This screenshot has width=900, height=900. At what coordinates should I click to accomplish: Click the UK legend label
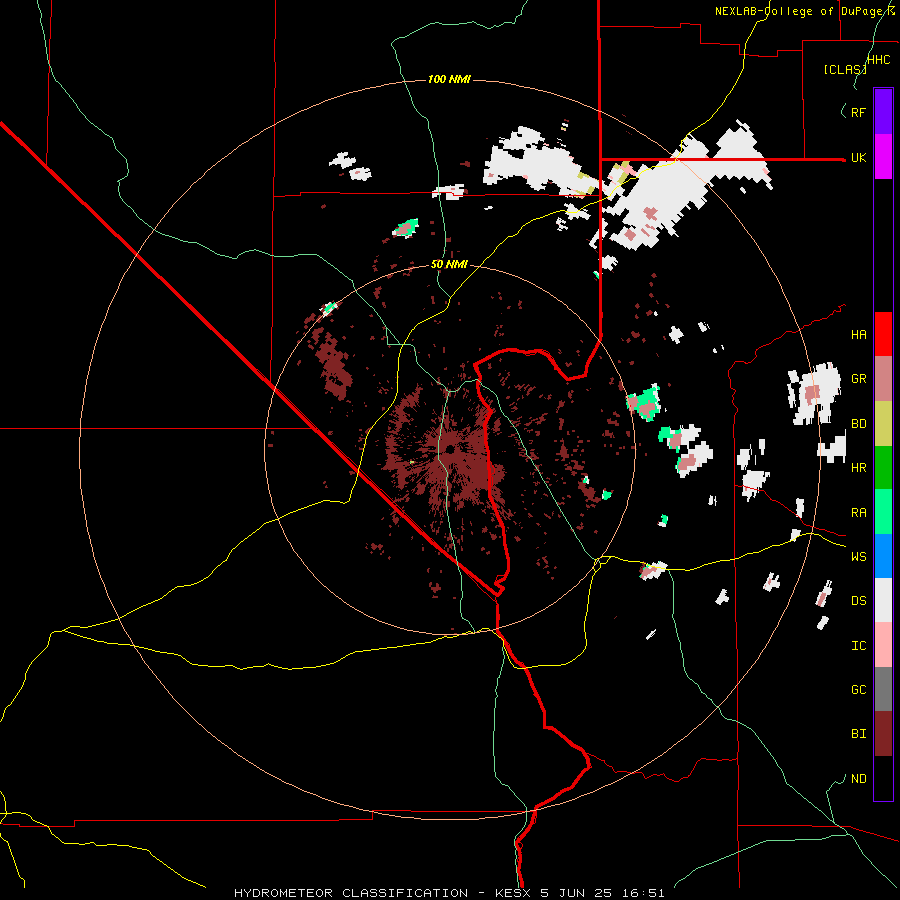click(x=858, y=157)
